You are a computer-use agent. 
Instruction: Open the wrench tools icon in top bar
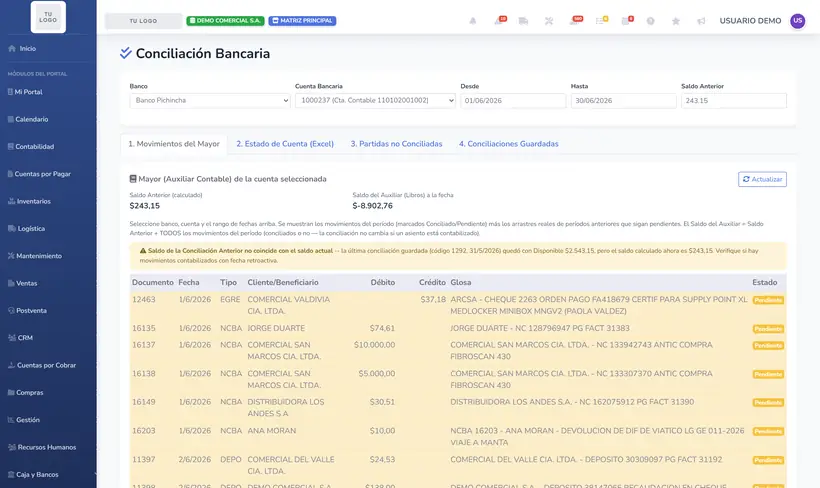pyautogui.click(x=549, y=21)
